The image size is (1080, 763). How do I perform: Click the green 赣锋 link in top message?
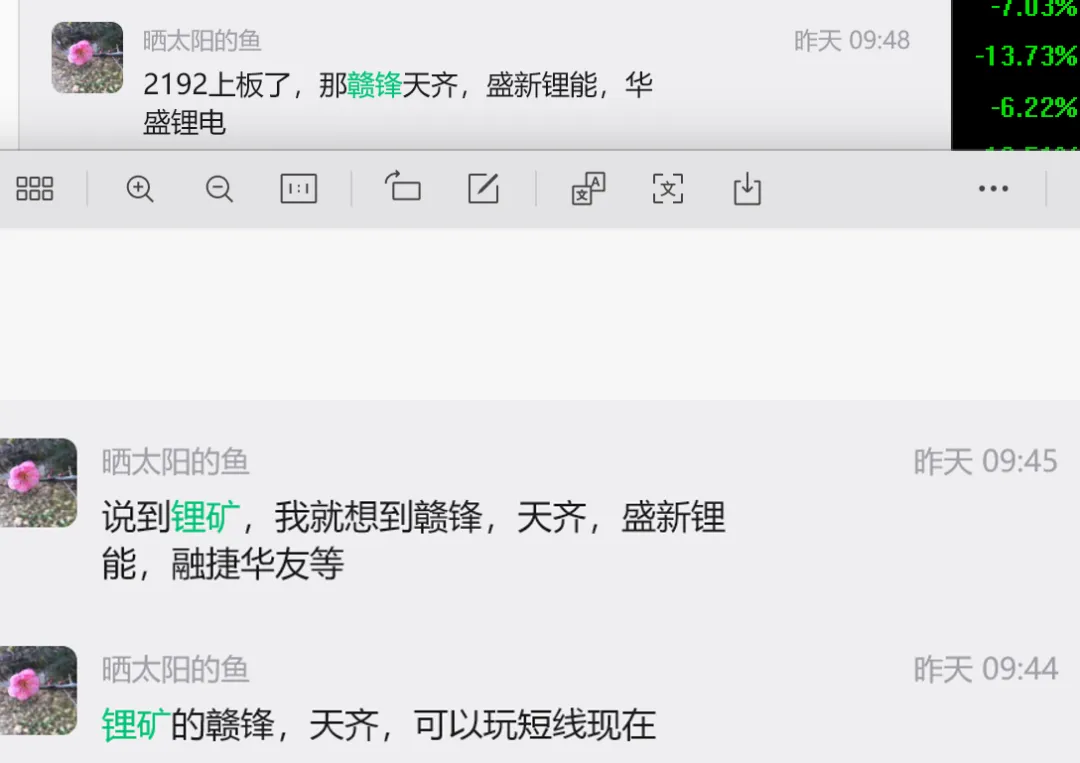374,85
